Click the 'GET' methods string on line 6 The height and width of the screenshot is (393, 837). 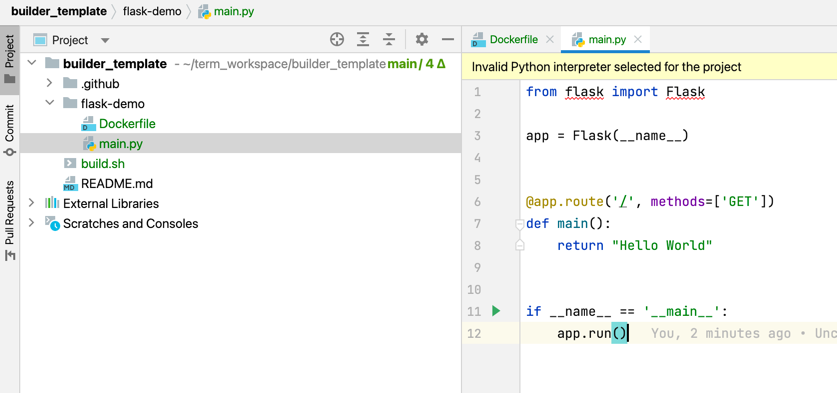740,202
